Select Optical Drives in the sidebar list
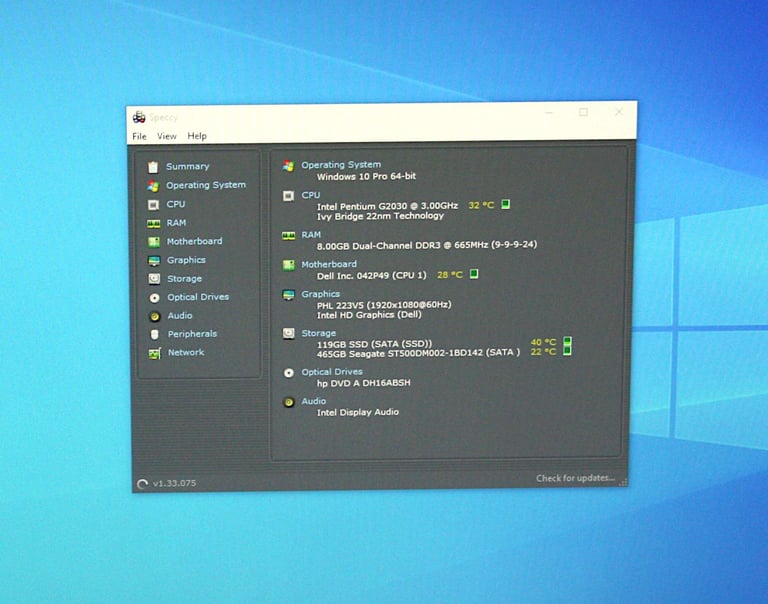This screenshot has width=768, height=604. (198, 297)
